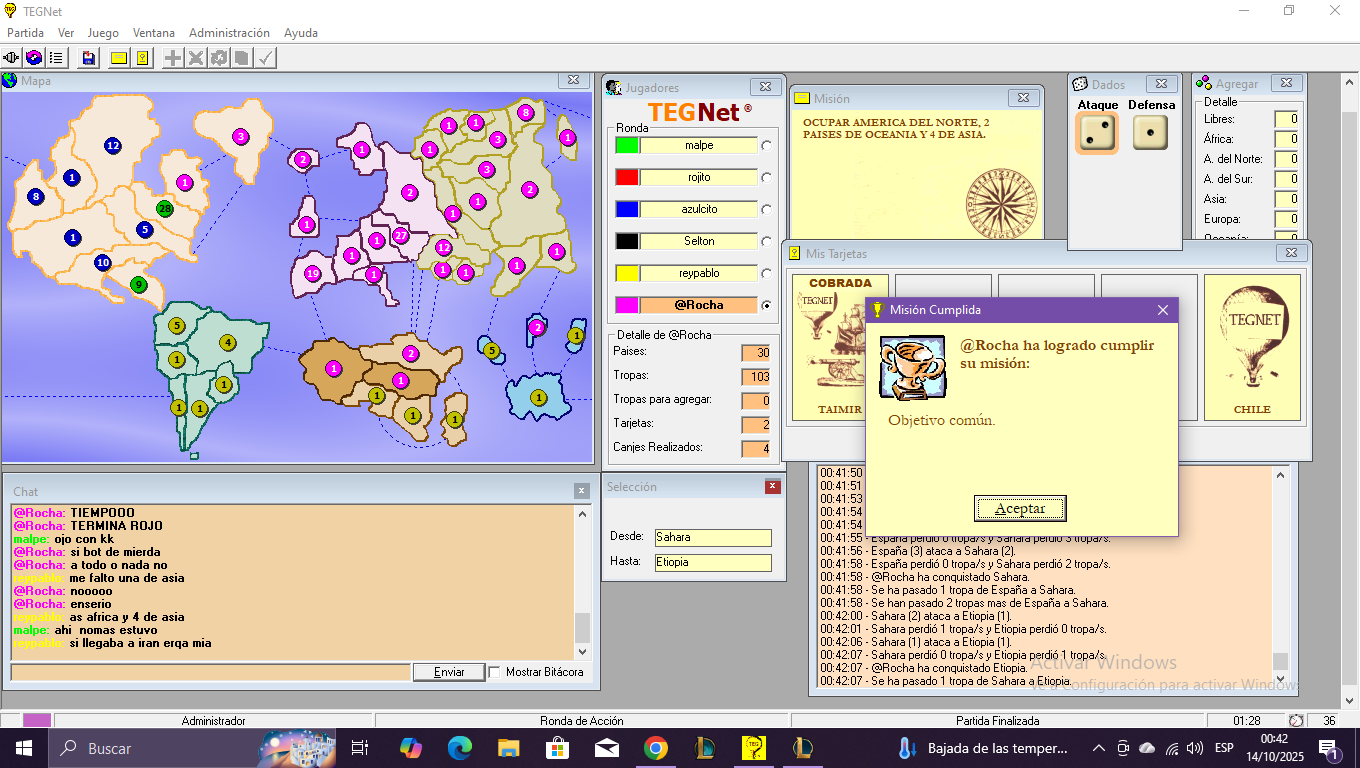Click the floppy disk save icon

(x=89, y=58)
